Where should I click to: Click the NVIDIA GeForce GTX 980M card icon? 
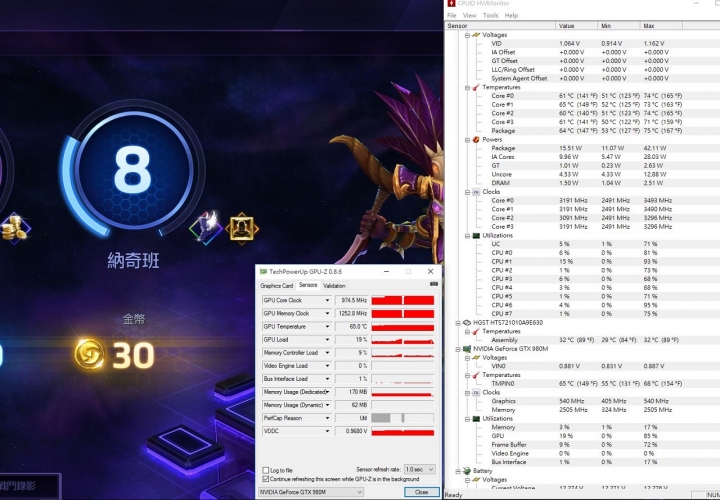[x=467, y=349]
